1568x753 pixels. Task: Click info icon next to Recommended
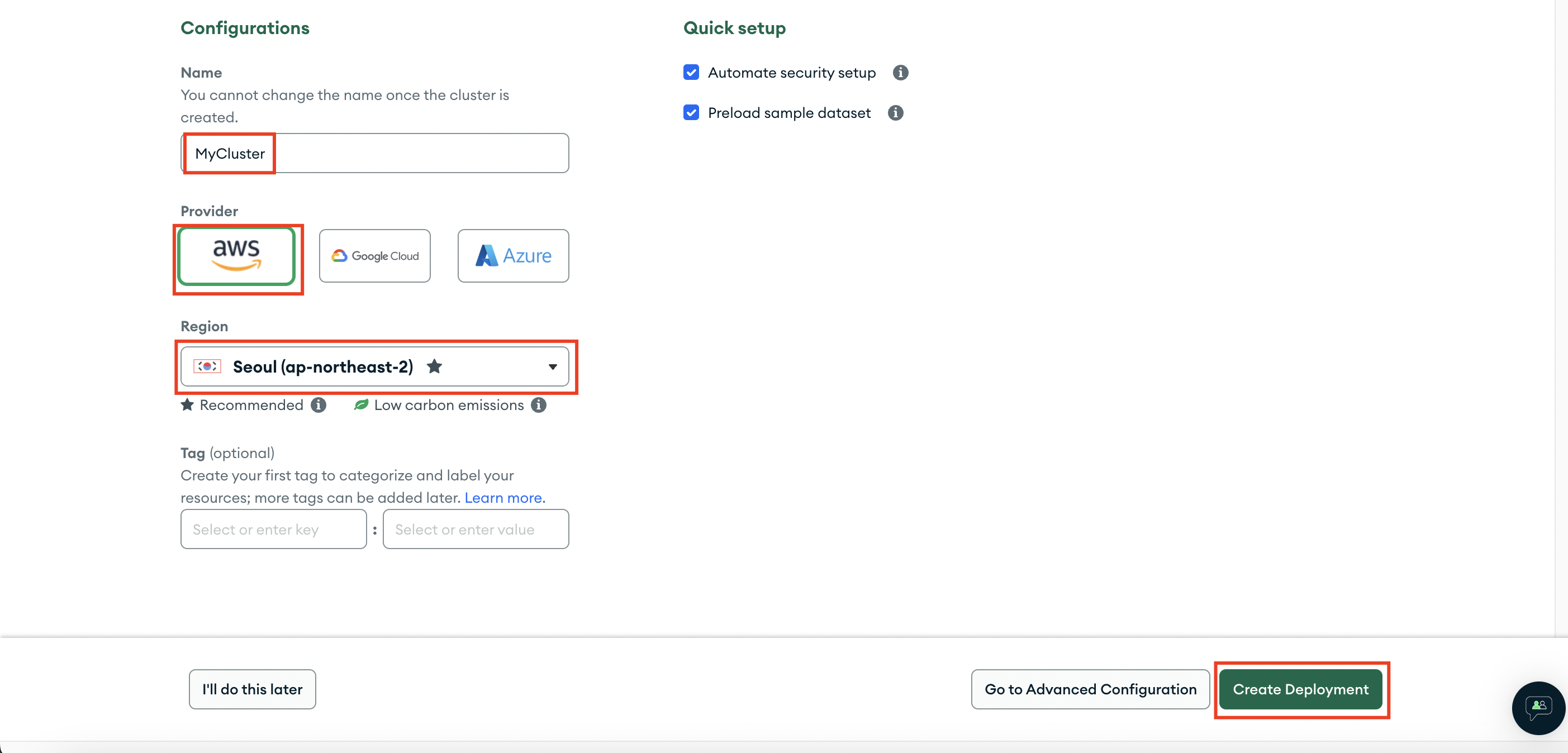[x=319, y=405]
